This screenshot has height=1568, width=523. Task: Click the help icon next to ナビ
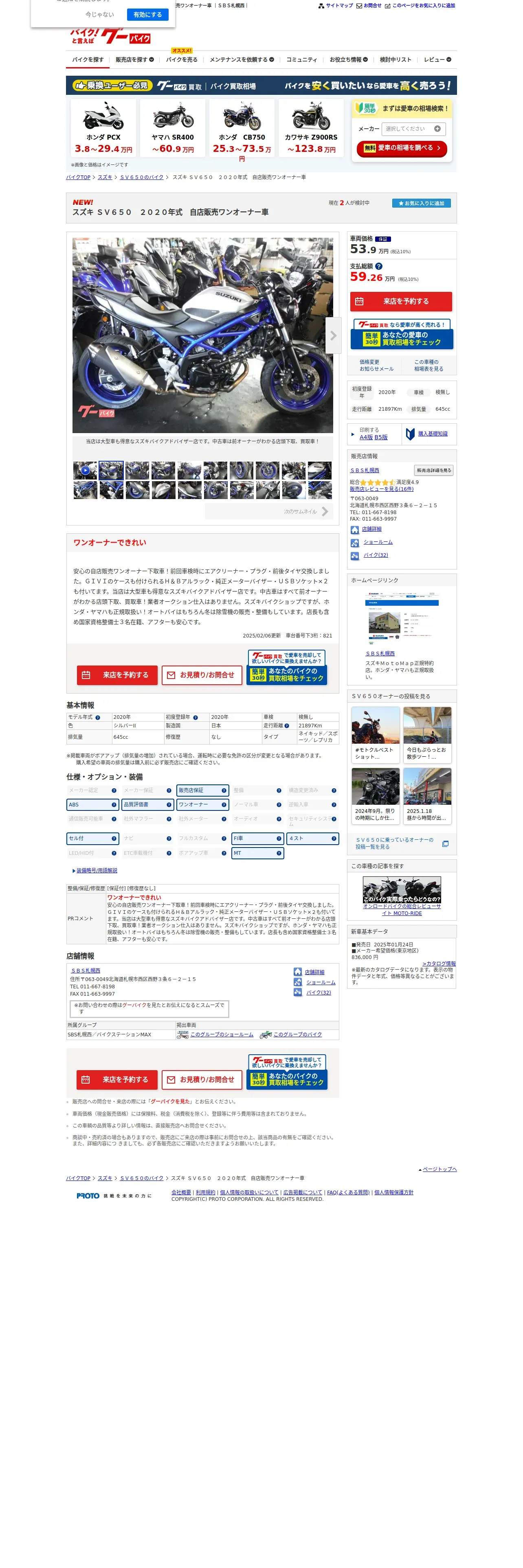point(169,839)
